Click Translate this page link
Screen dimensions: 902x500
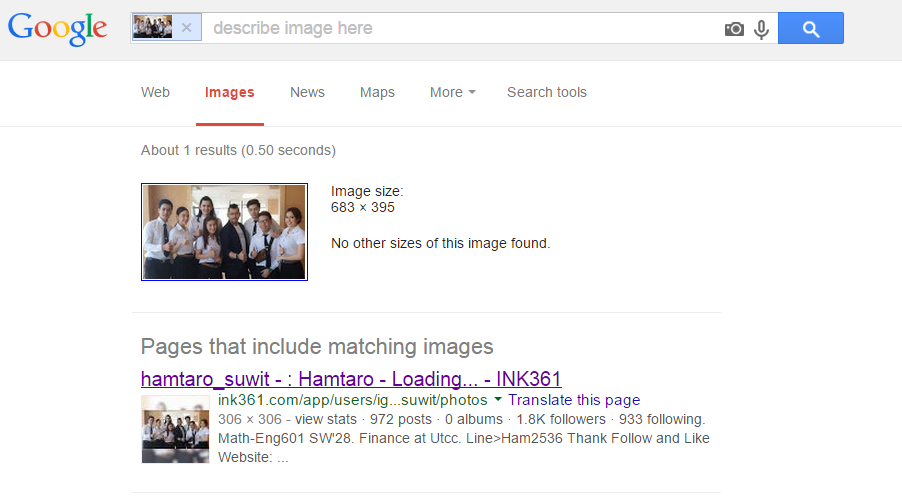574,400
